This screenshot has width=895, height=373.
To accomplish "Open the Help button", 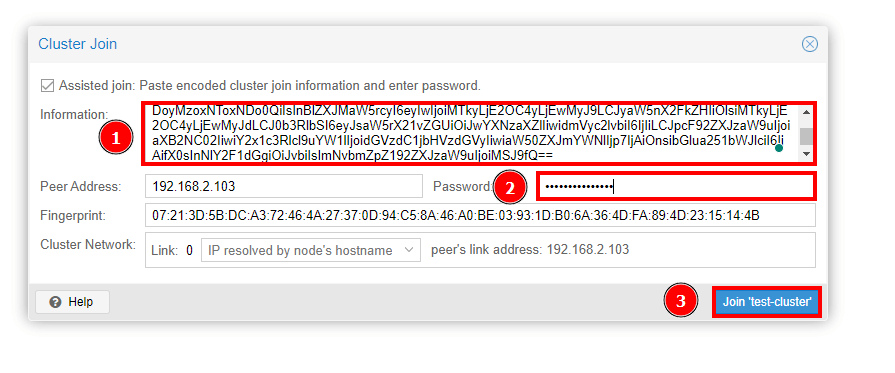I will [x=72, y=302].
